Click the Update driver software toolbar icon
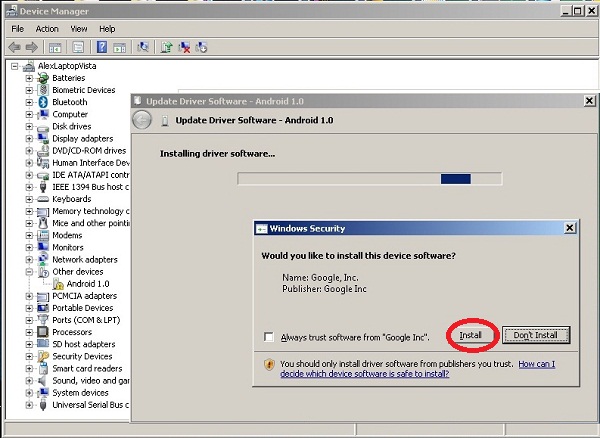600x438 pixels. 166,47
